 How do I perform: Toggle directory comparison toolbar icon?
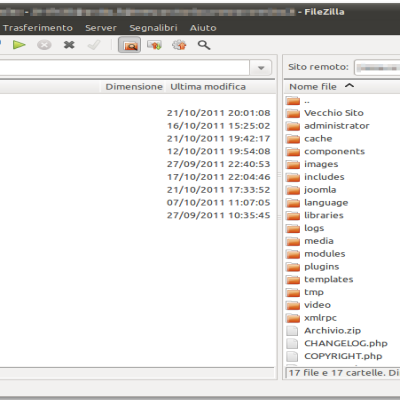(154, 45)
